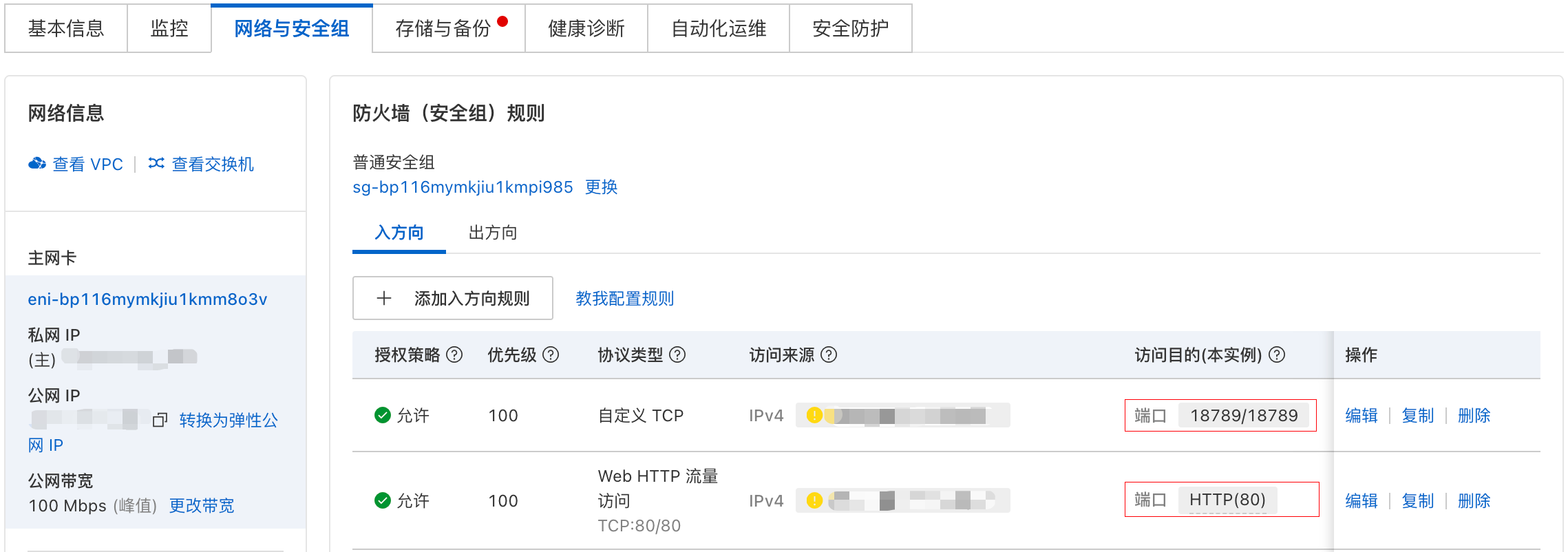
Task: Click 更改带宽 to modify bandwidth
Action: click(x=202, y=506)
